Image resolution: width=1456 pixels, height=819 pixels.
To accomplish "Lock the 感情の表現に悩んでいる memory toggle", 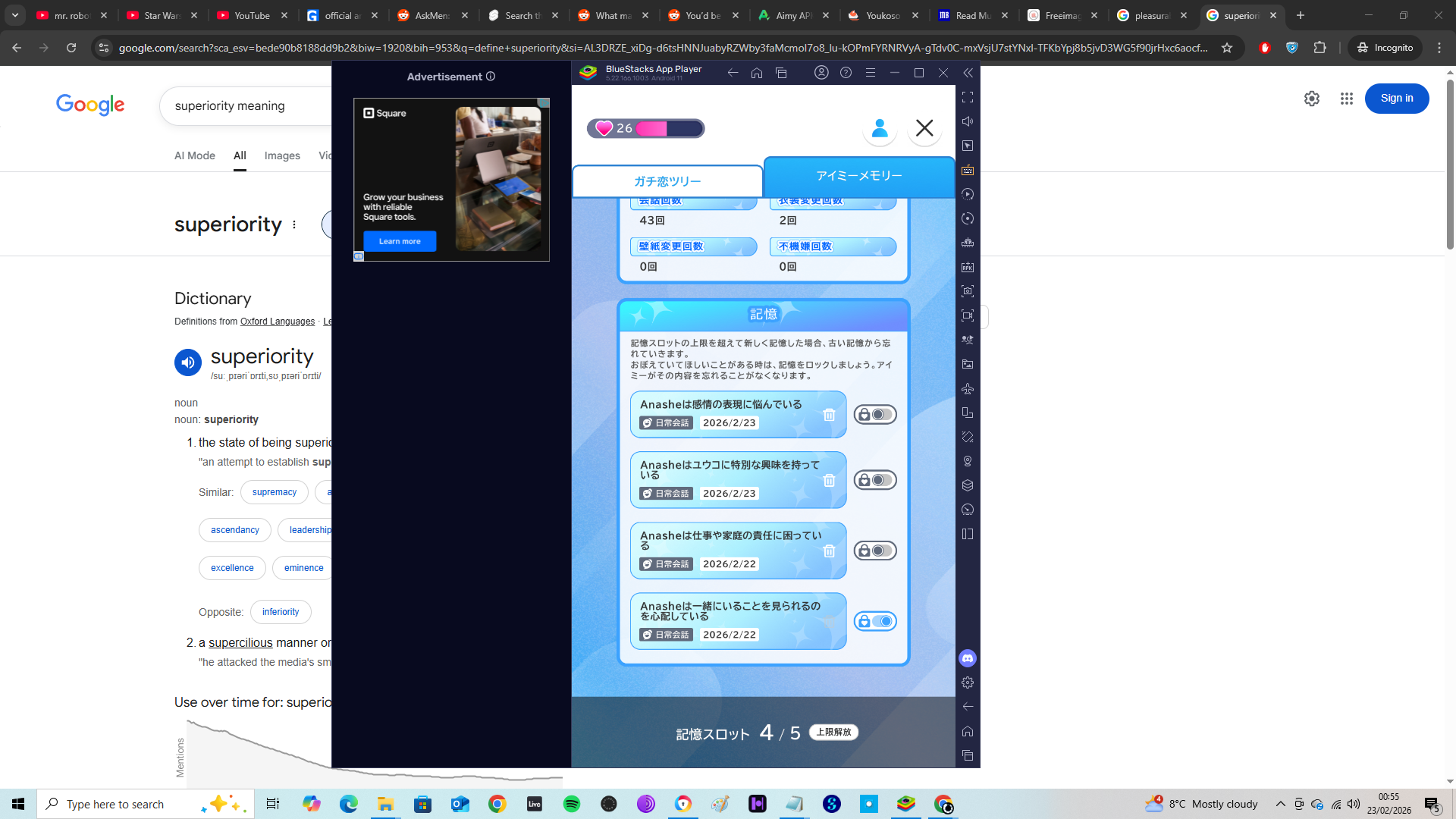I will coord(875,415).
